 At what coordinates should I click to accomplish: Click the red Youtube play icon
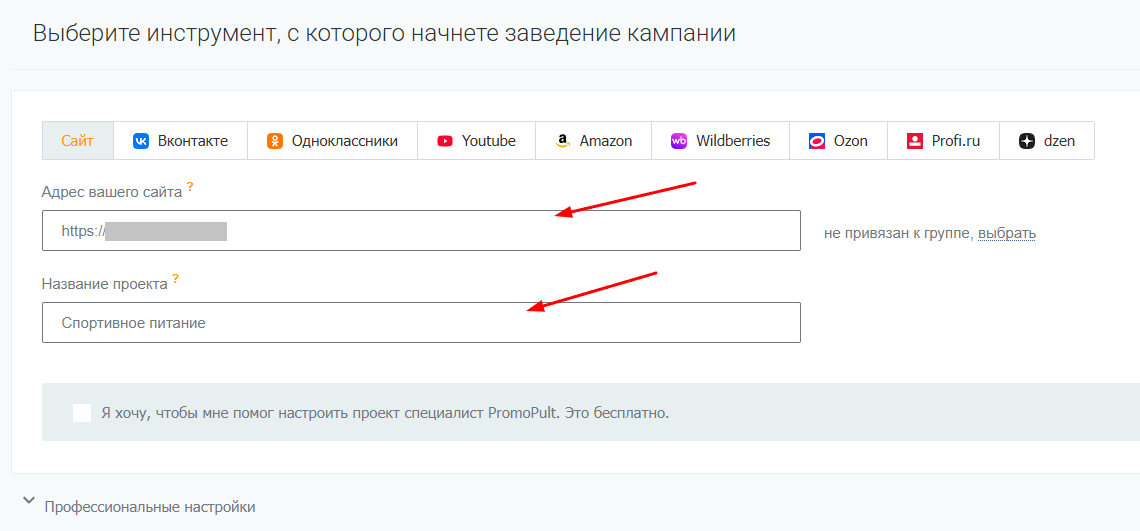(x=445, y=141)
